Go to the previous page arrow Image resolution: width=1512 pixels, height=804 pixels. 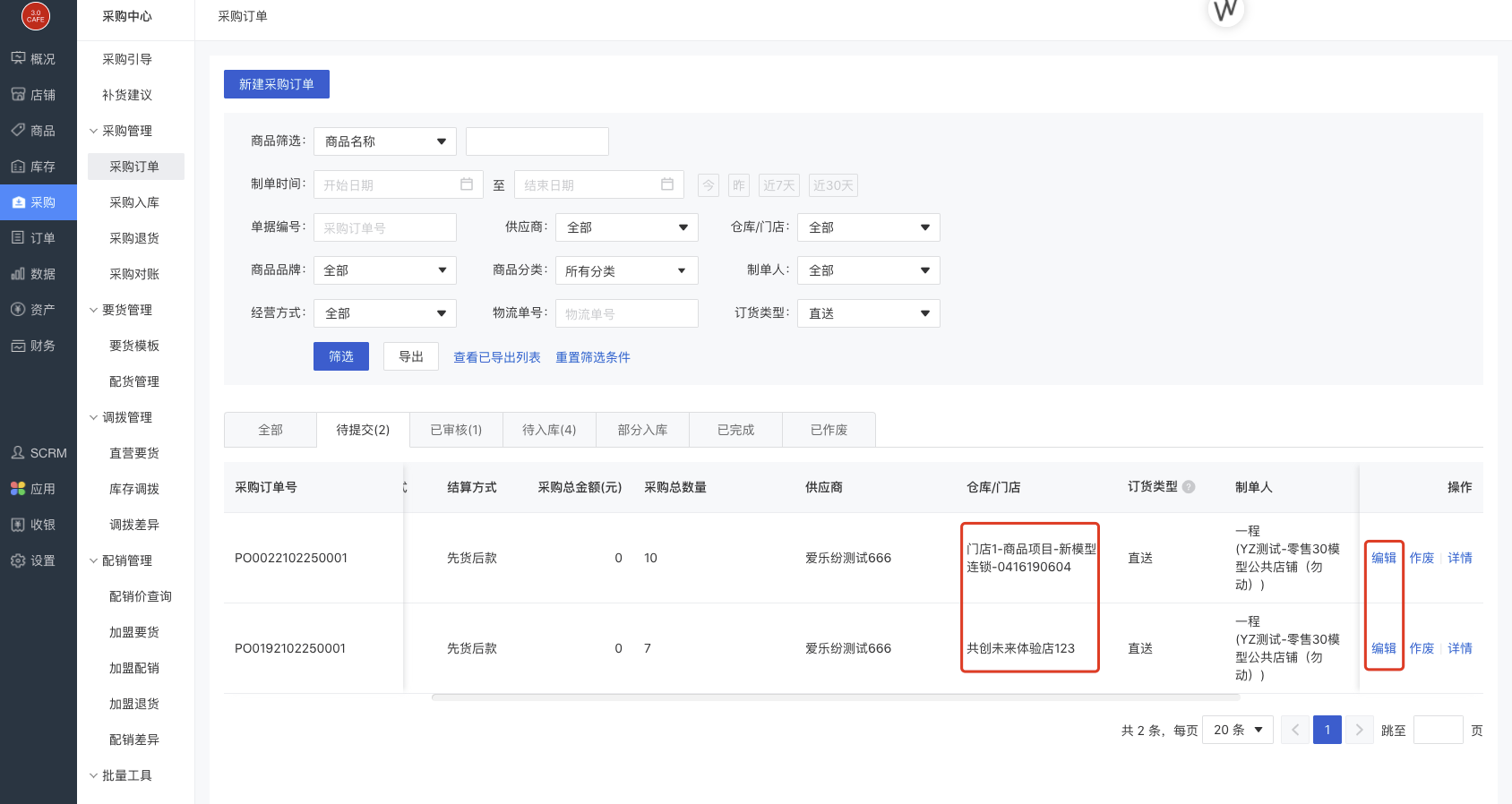tap(1295, 730)
